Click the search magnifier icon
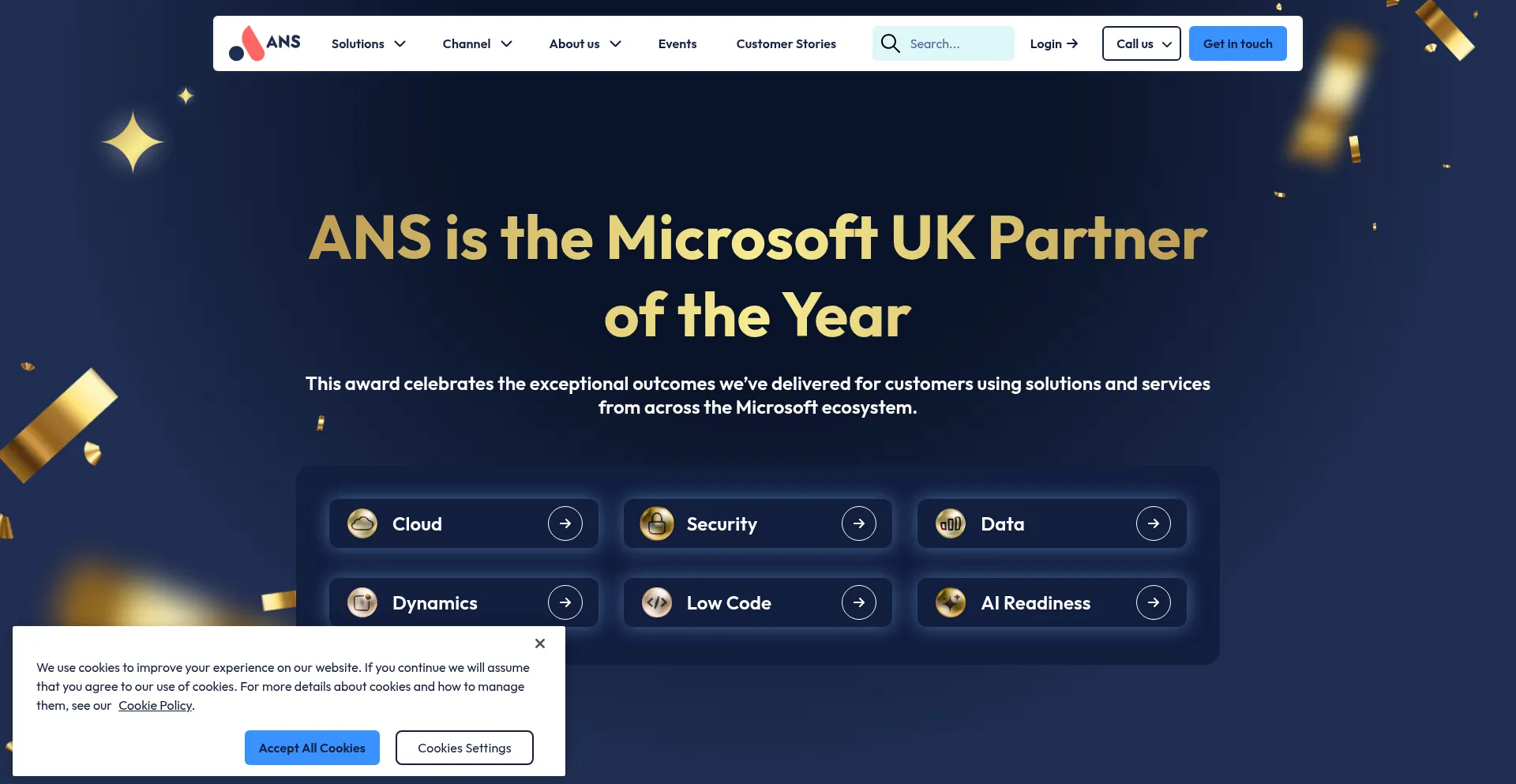This screenshot has height=784, width=1516. click(890, 43)
